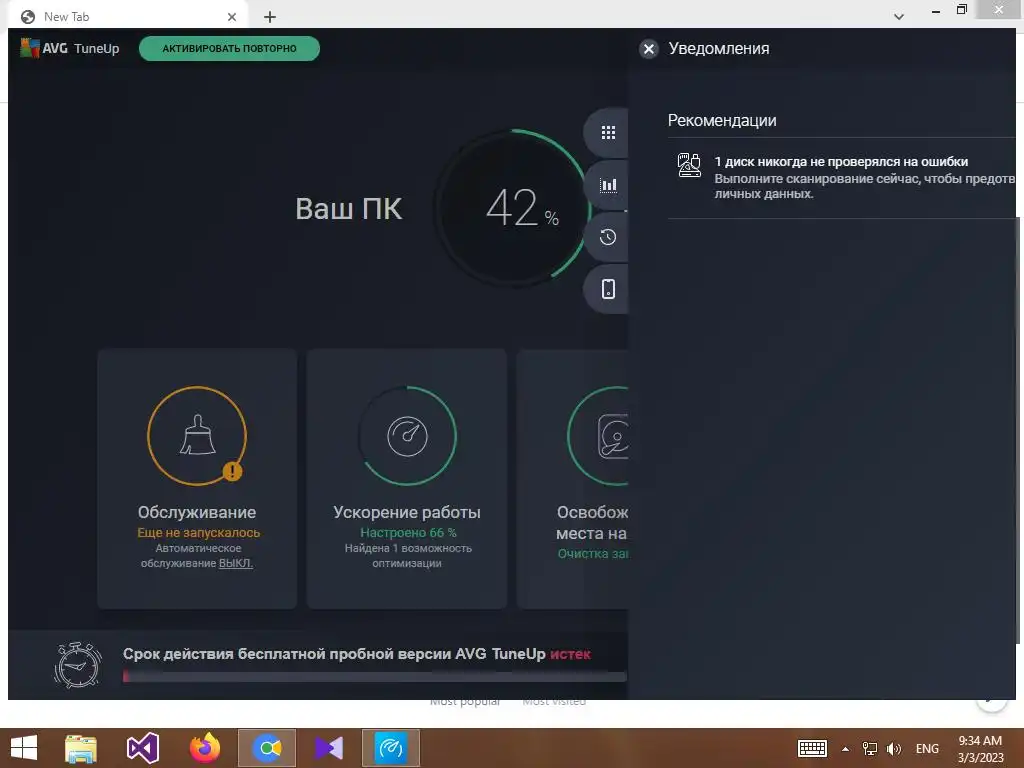Viewport: 1024px width, 768px height.
Task: Show hidden system tray icons
Action: coord(845,748)
